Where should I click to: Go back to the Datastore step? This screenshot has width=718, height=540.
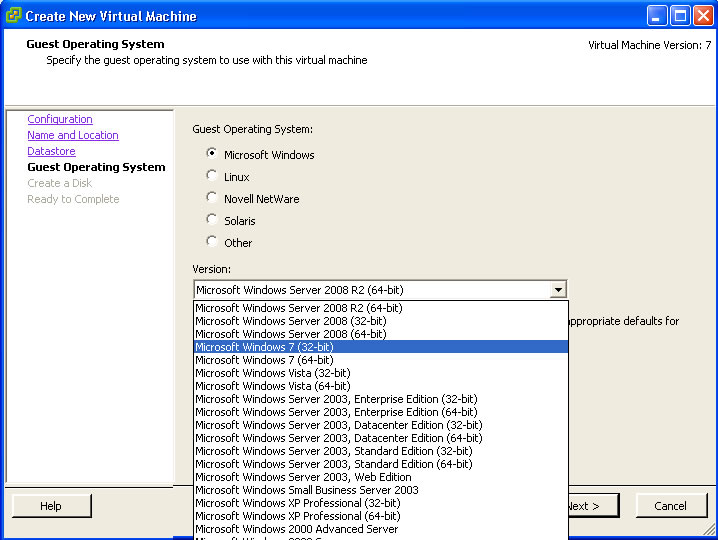point(51,151)
